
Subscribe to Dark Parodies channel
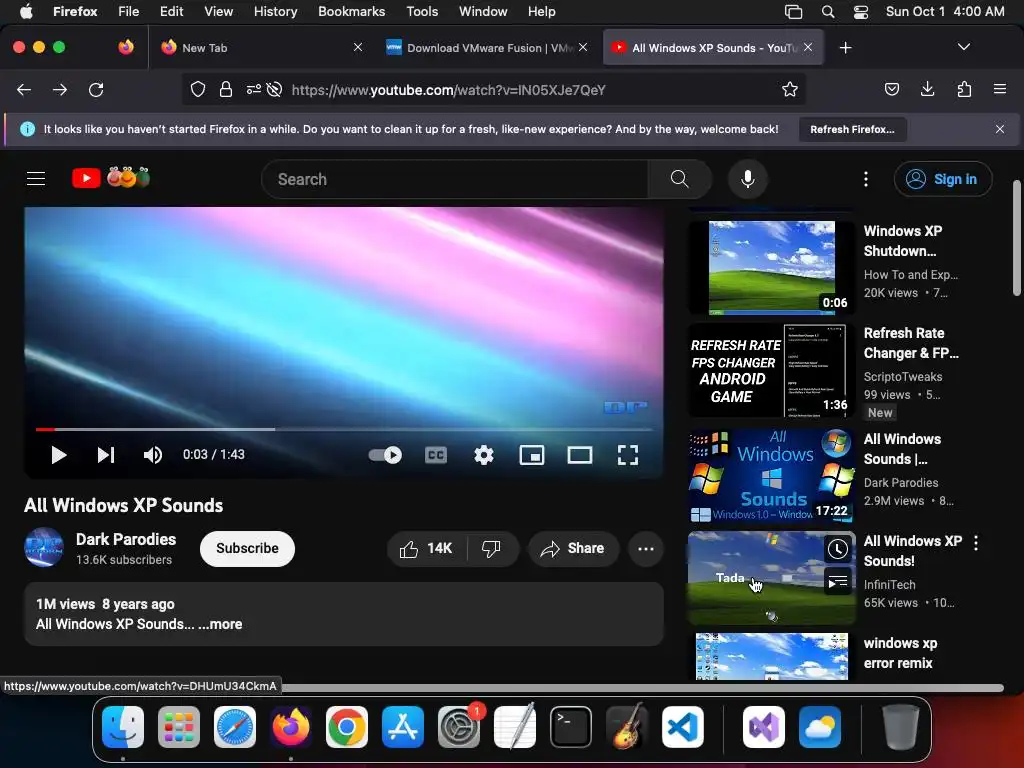247,549
